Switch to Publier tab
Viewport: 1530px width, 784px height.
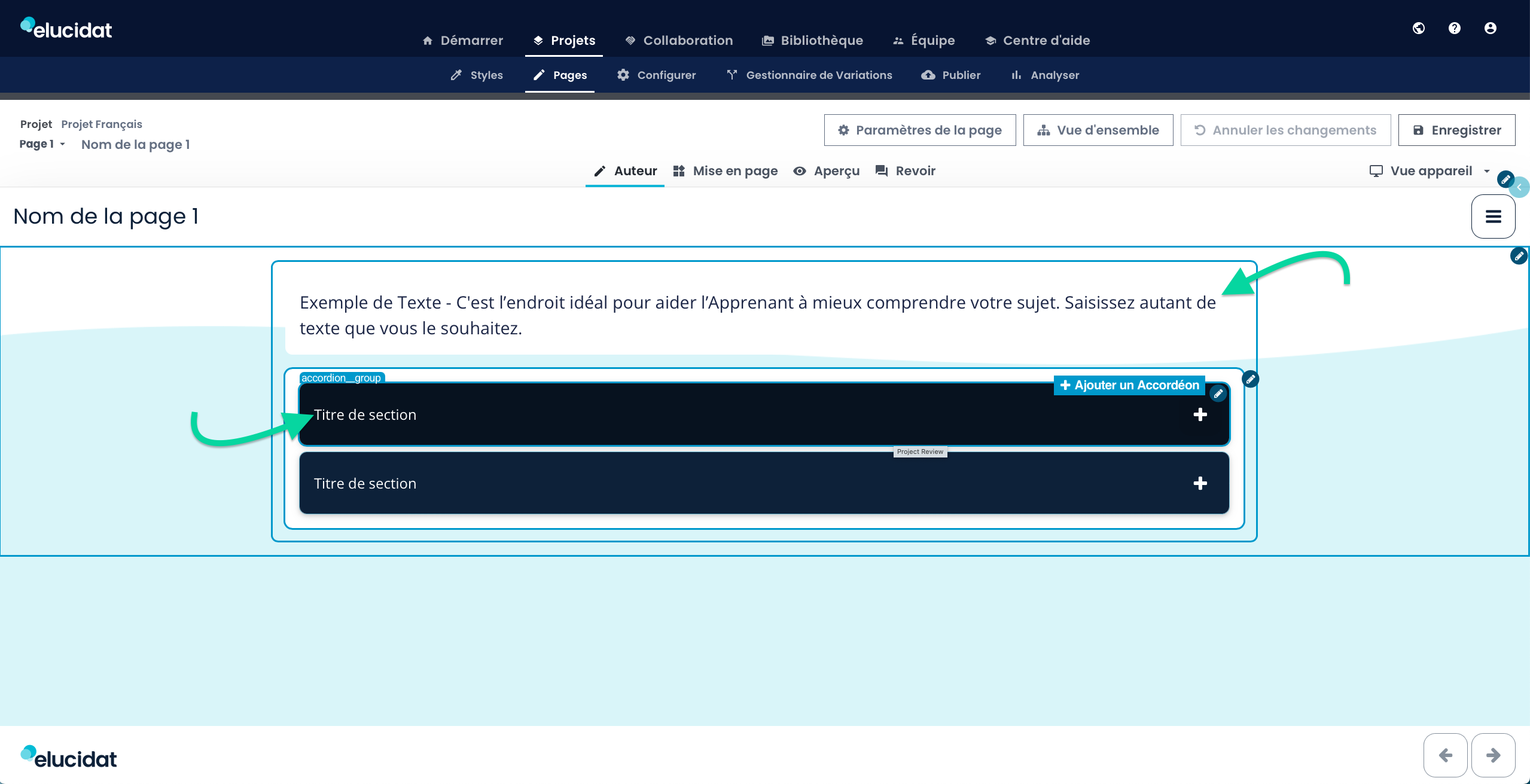coord(951,75)
